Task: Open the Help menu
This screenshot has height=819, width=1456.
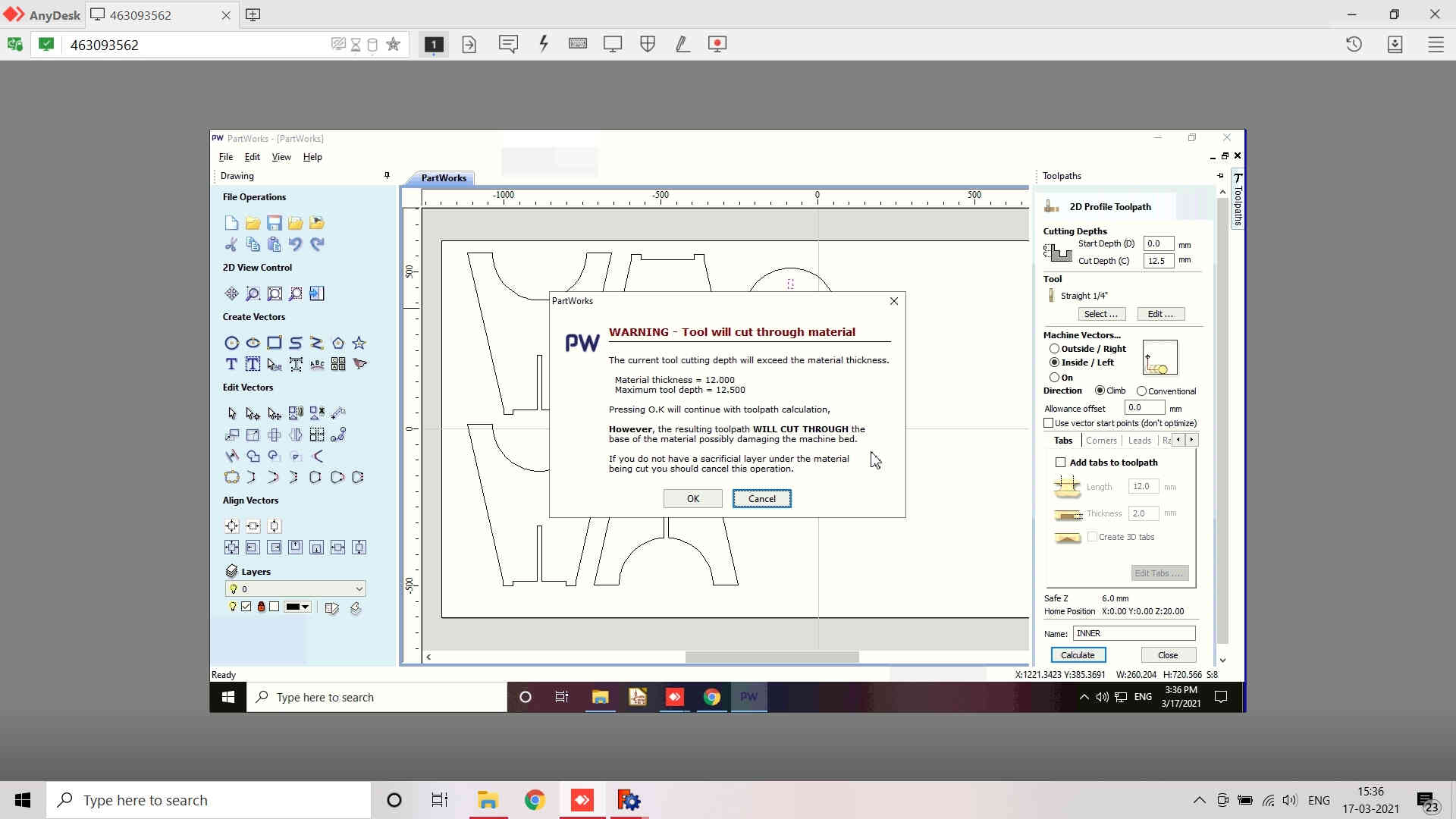Action: (312, 157)
